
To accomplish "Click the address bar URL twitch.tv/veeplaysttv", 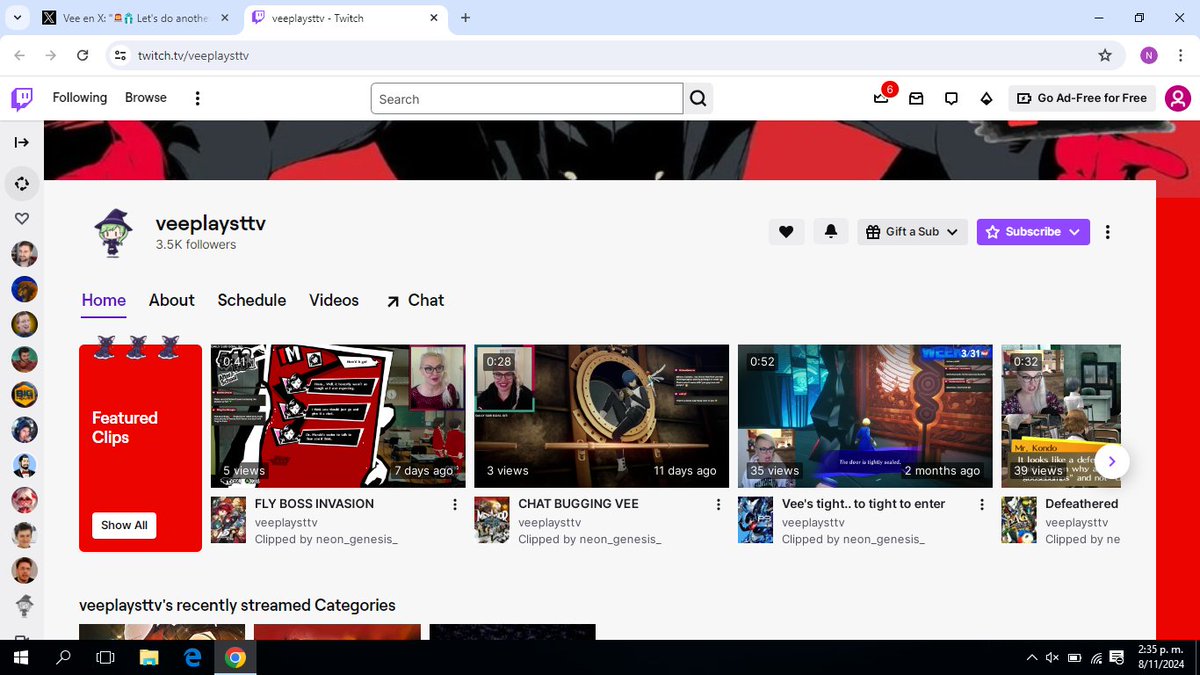I will 193,56.
